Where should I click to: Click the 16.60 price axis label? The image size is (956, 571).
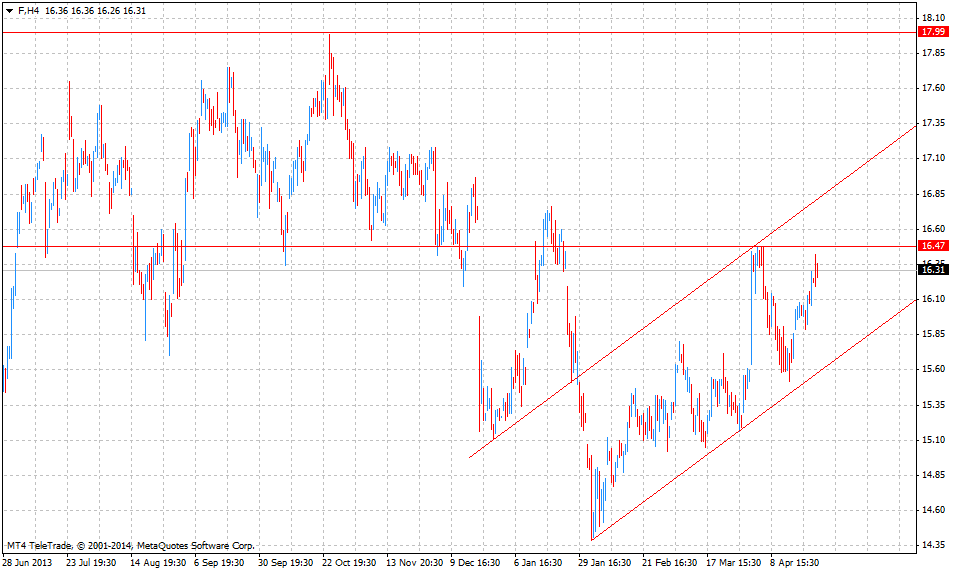pos(933,229)
